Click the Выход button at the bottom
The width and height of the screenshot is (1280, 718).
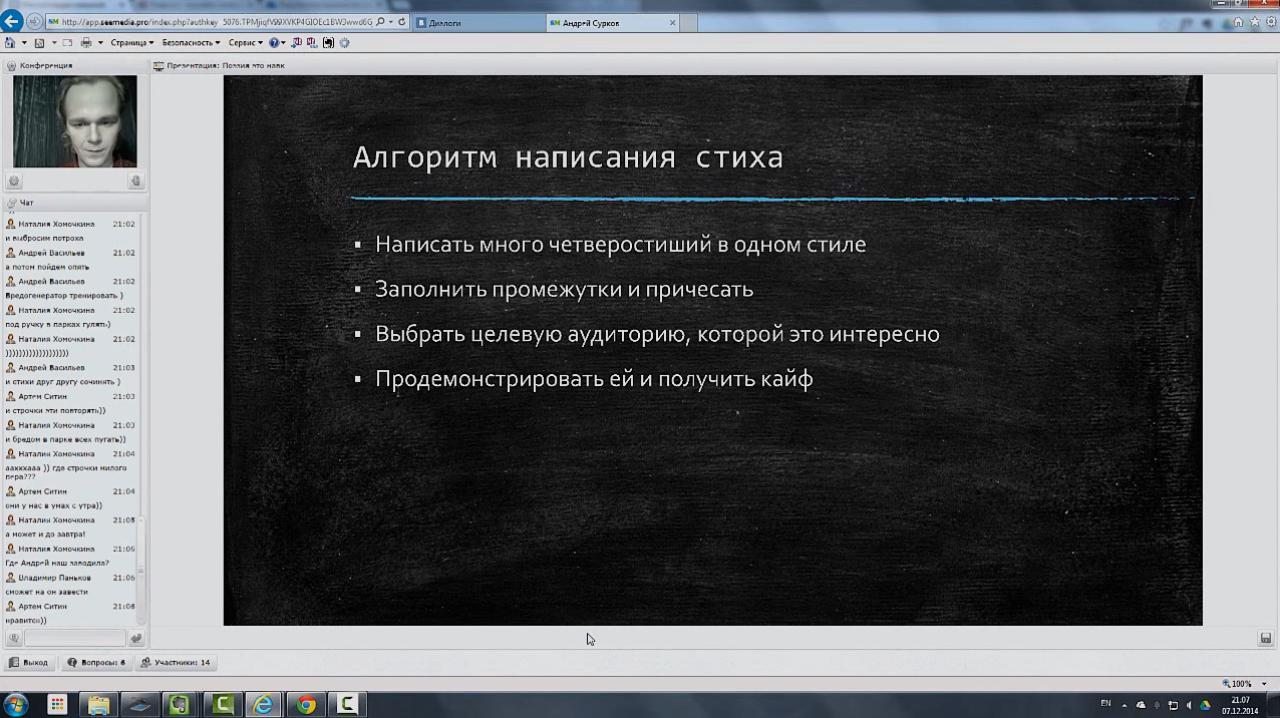click(30, 662)
